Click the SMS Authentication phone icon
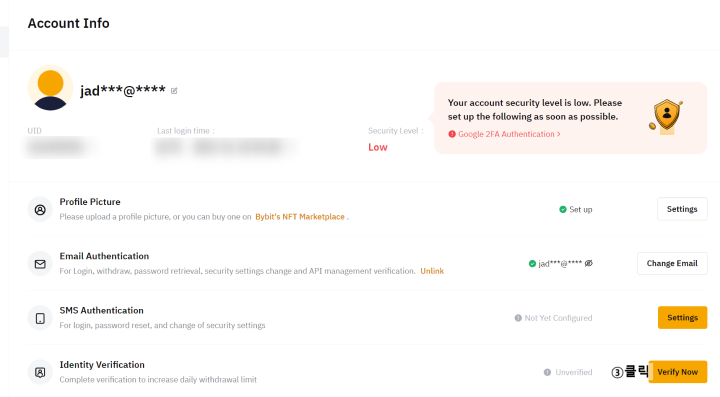Screen dimensions: 720x397 [40, 318]
